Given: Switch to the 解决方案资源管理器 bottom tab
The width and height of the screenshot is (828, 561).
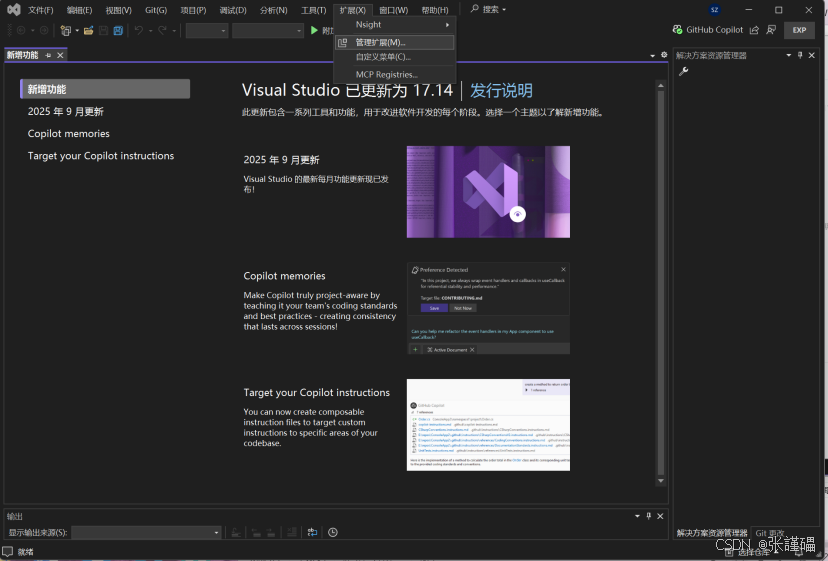Looking at the screenshot, I should pos(712,533).
